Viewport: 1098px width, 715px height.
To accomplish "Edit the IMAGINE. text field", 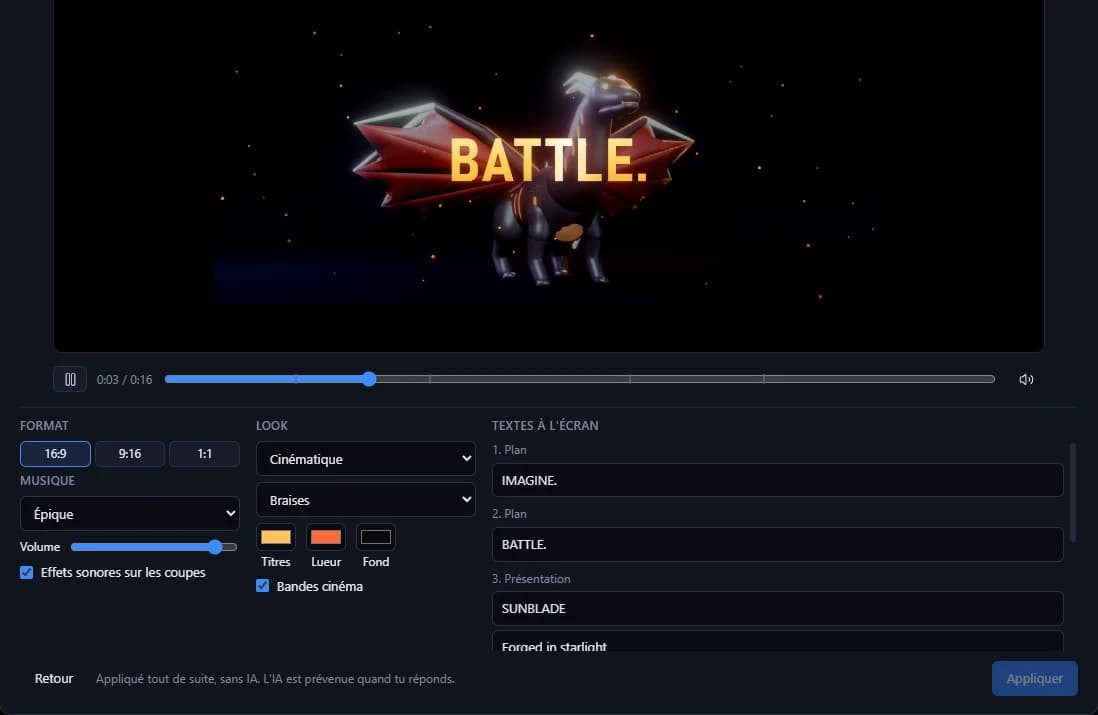I will point(777,480).
